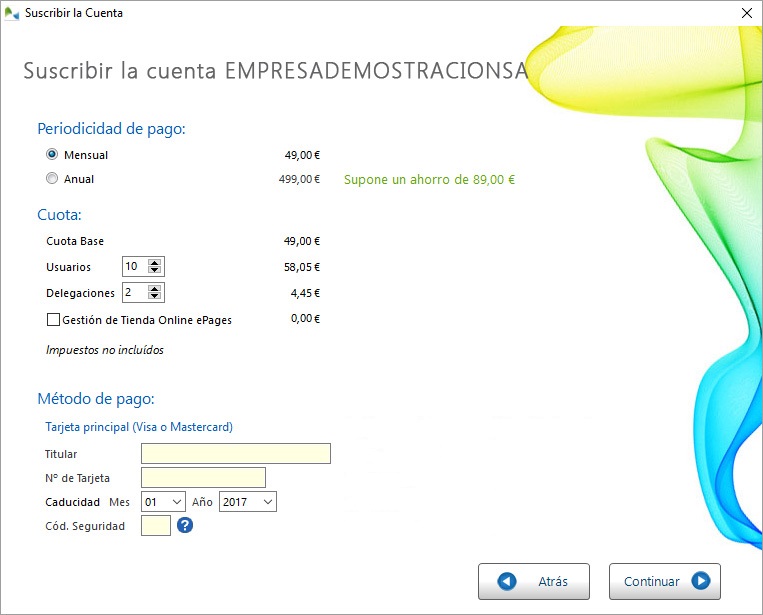Select Mensual payment periodicity
Viewport: 763px width, 615px height.
click(x=52, y=154)
